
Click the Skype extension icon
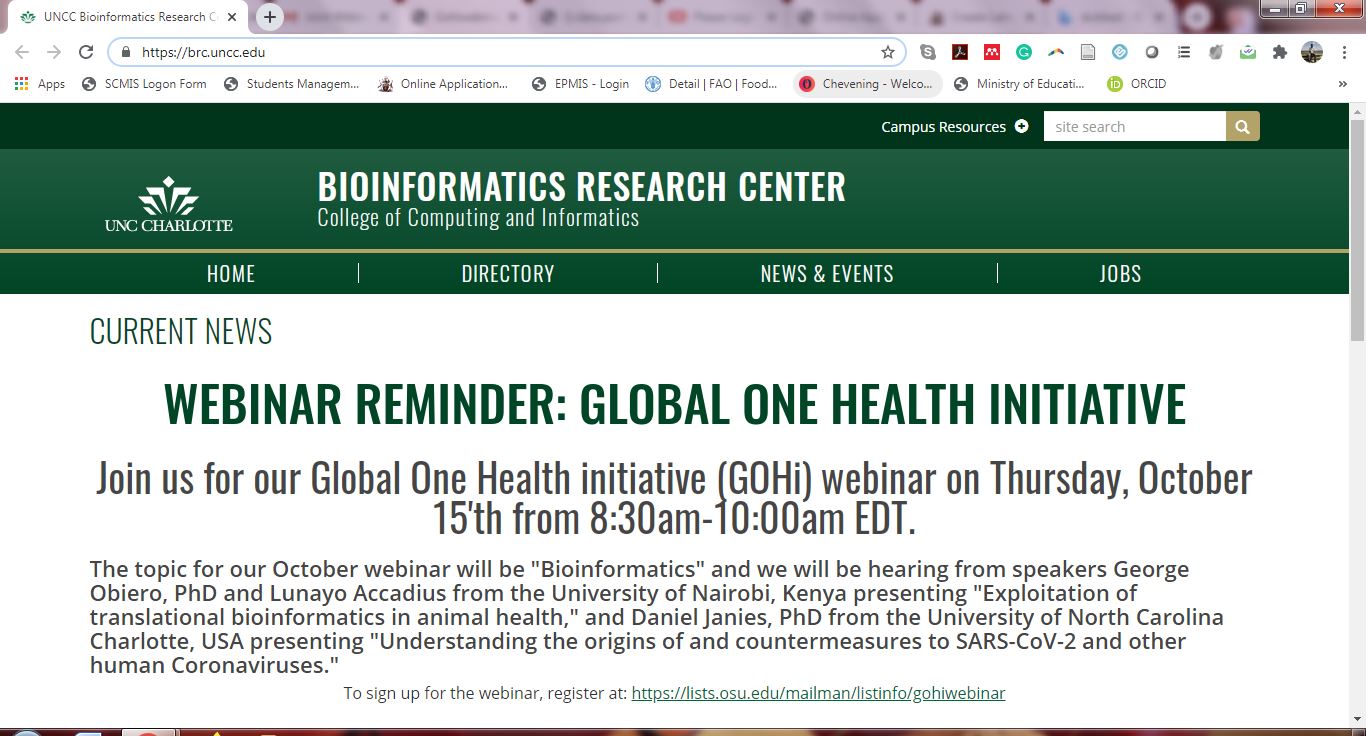pyautogui.click(x=928, y=52)
